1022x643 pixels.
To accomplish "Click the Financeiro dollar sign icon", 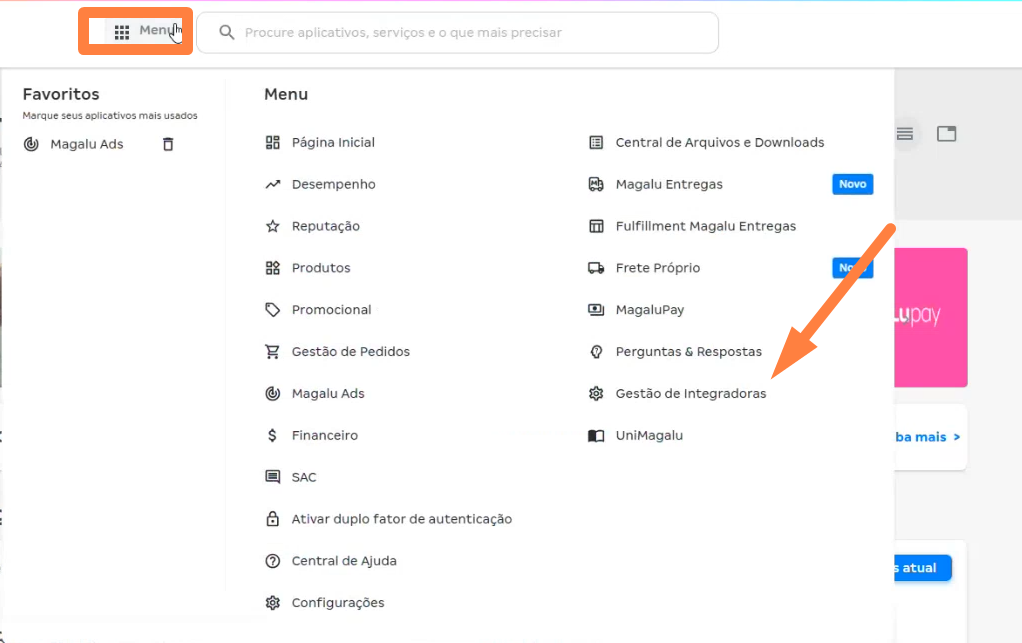I will [272, 436].
